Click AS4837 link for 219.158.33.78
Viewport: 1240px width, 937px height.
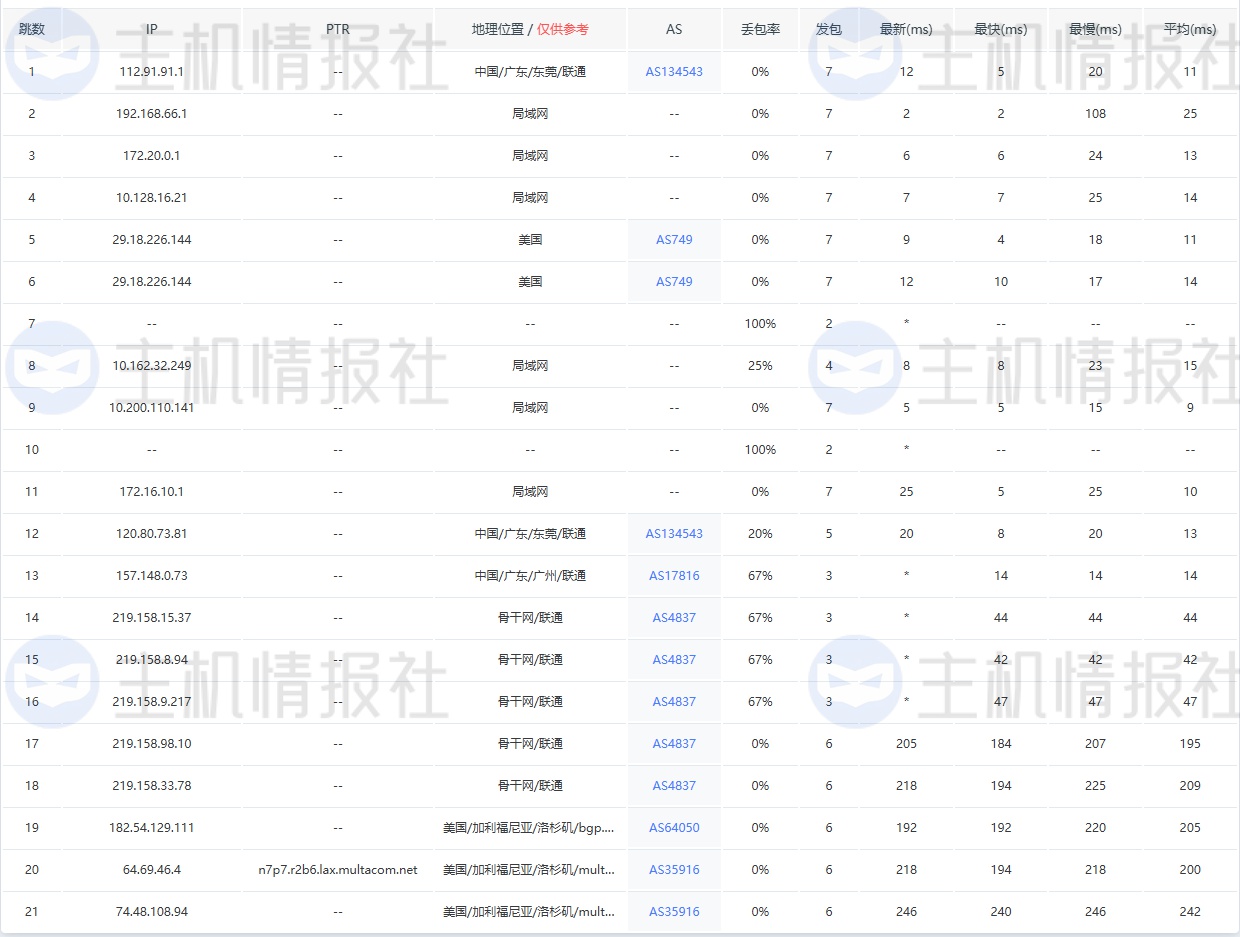coord(674,786)
